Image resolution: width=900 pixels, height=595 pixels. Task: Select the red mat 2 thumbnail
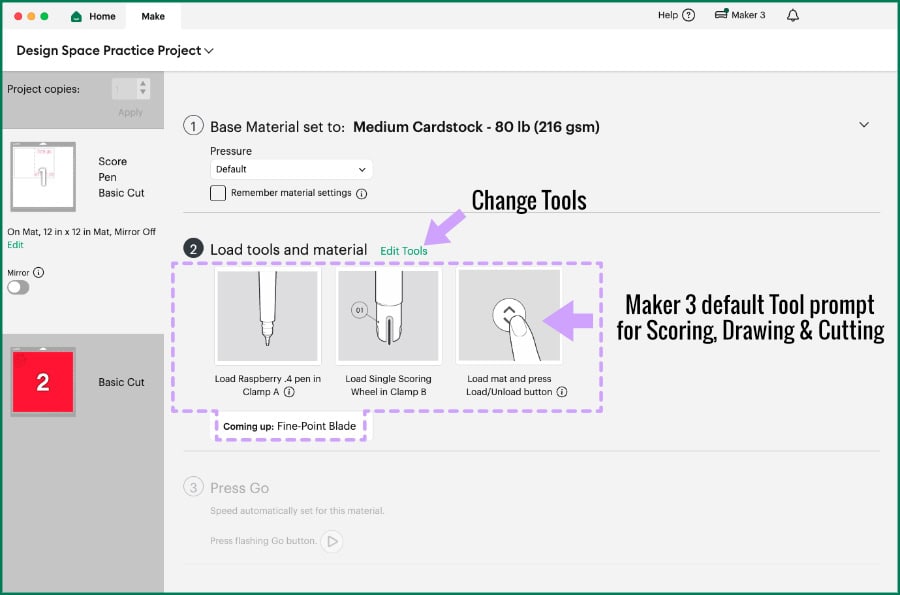43,382
